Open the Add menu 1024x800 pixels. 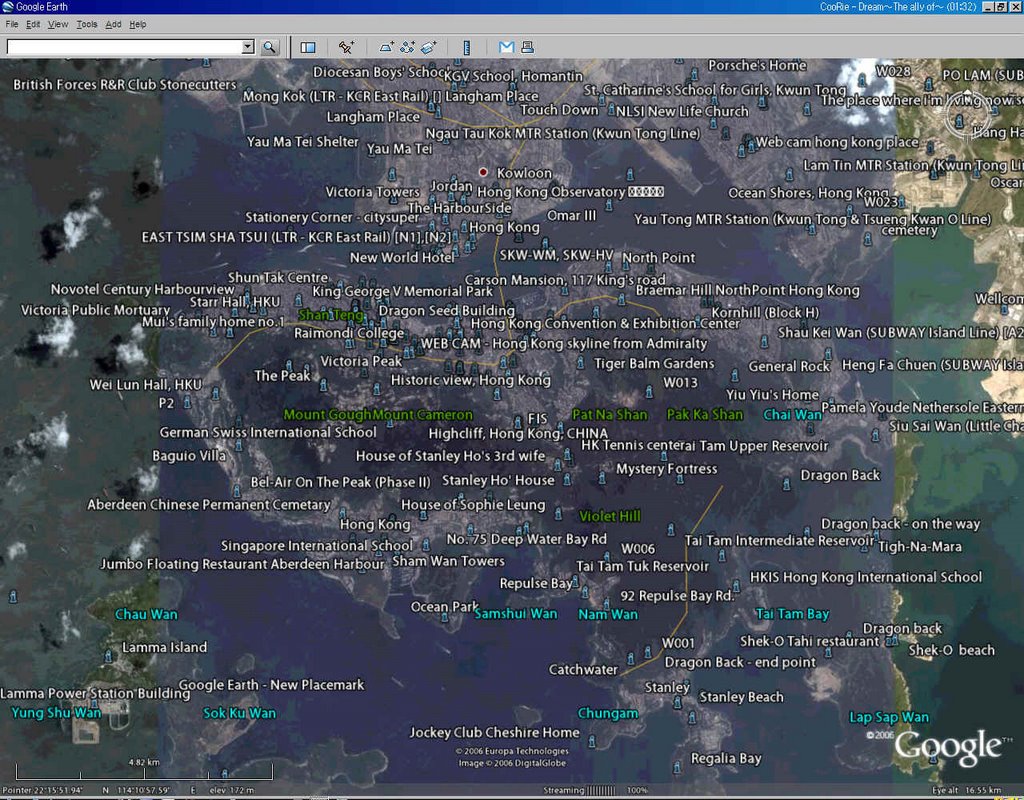[x=113, y=24]
